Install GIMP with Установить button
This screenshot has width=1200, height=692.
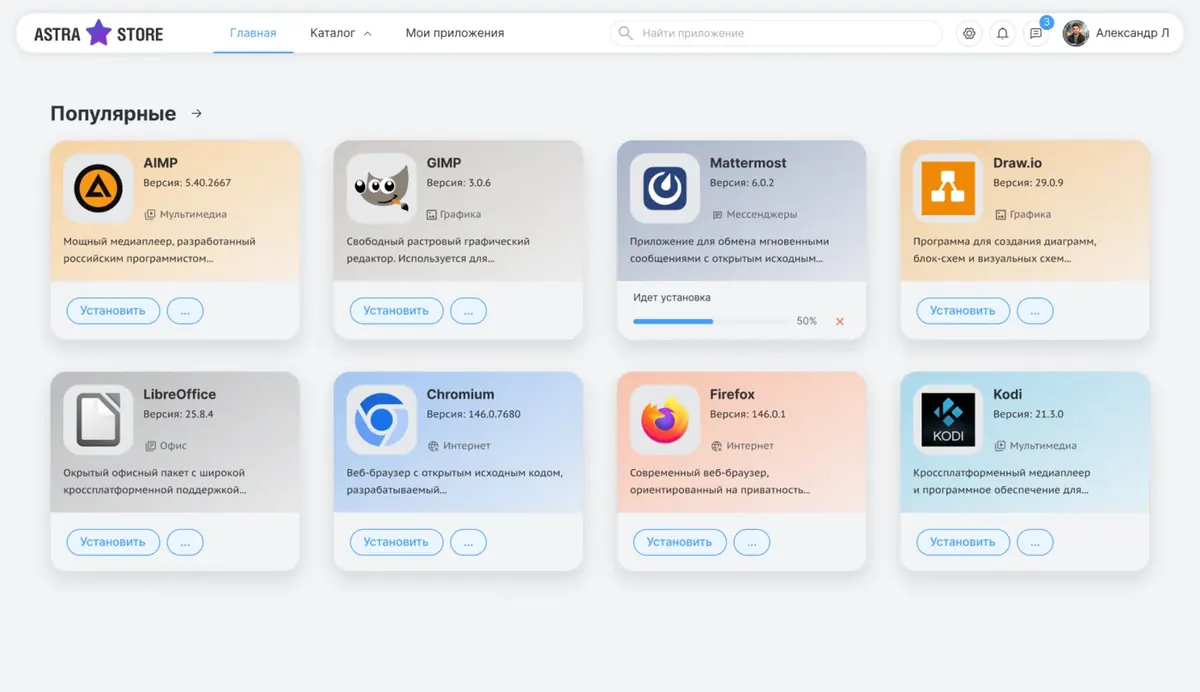coord(396,310)
